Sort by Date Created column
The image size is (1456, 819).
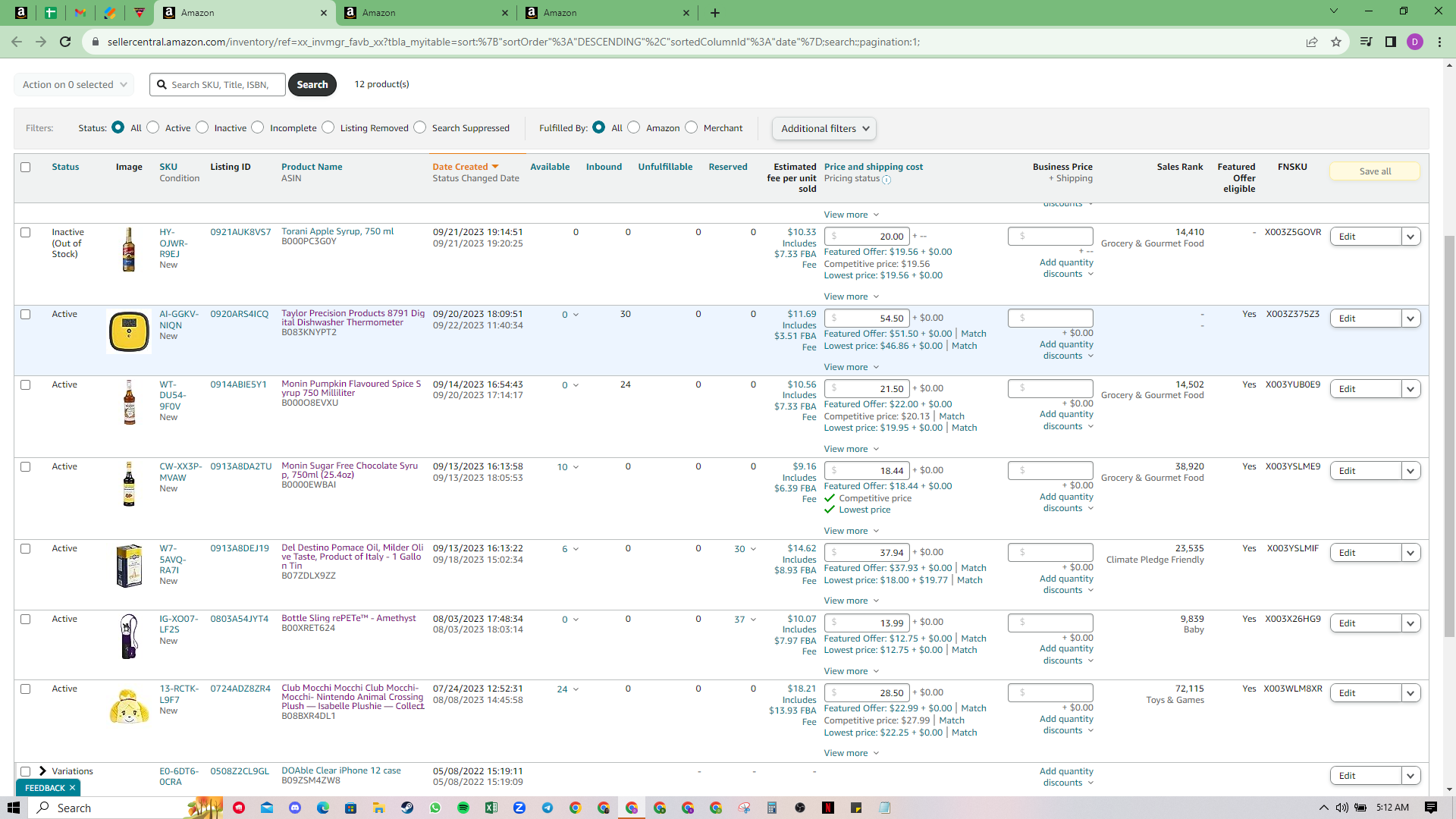tap(465, 167)
